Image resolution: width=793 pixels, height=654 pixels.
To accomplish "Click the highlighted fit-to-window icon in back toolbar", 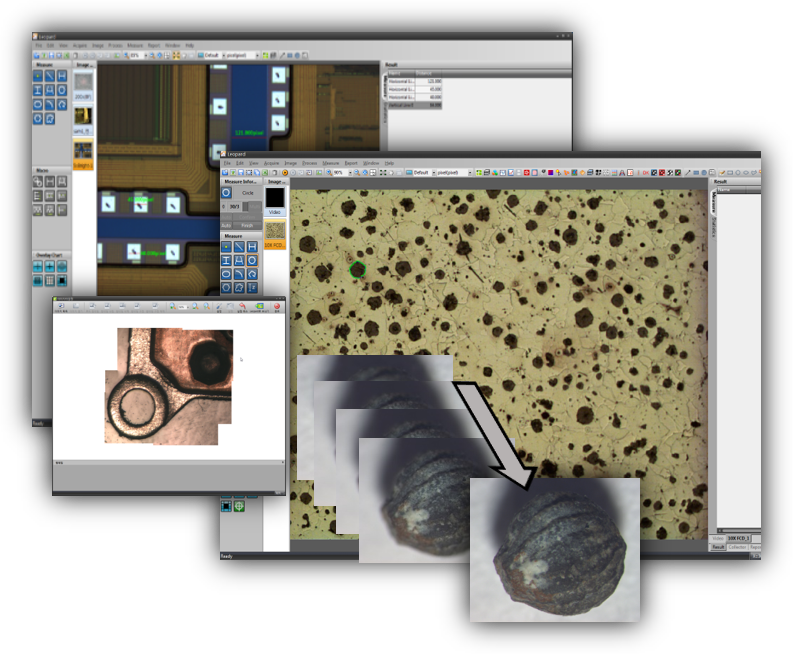I will click(176, 55).
